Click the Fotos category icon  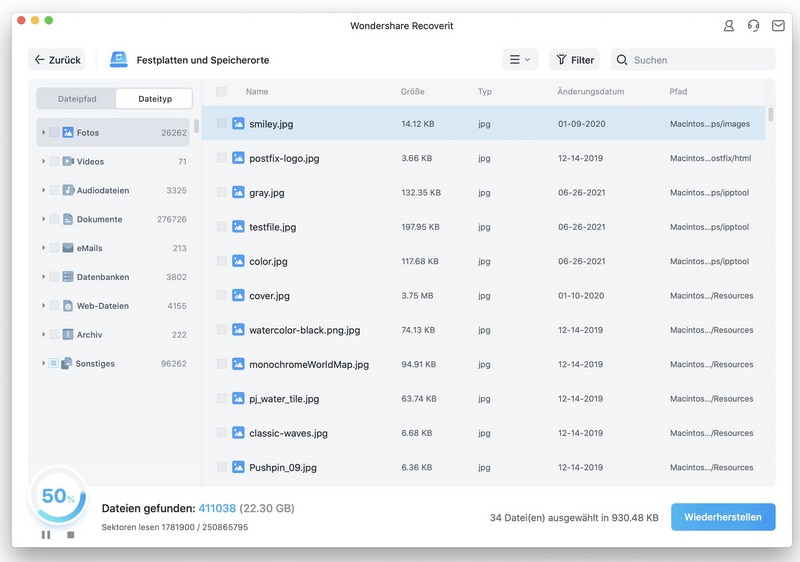click(x=68, y=133)
